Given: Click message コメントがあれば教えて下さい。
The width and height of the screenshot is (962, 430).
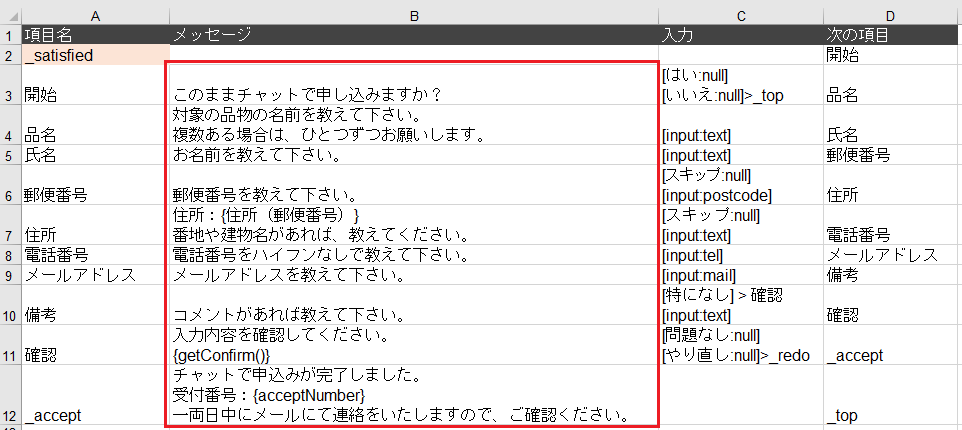Looking at the screenshot, I should pos(289,316).
